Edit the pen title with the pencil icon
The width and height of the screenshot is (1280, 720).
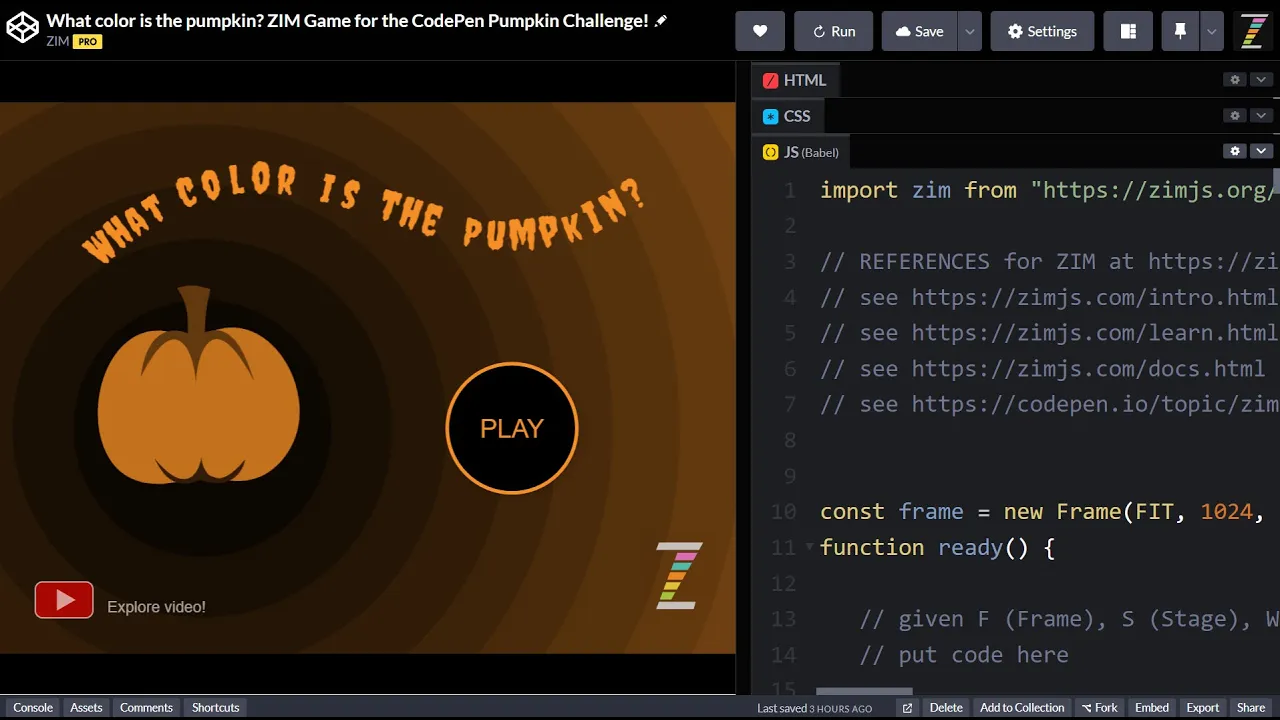pos(661,21)
